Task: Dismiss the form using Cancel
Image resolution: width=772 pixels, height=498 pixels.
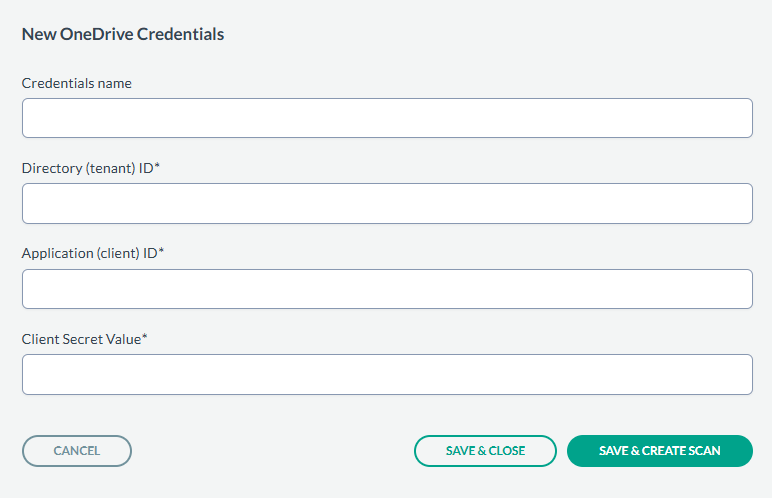Action: pos(77,451)
